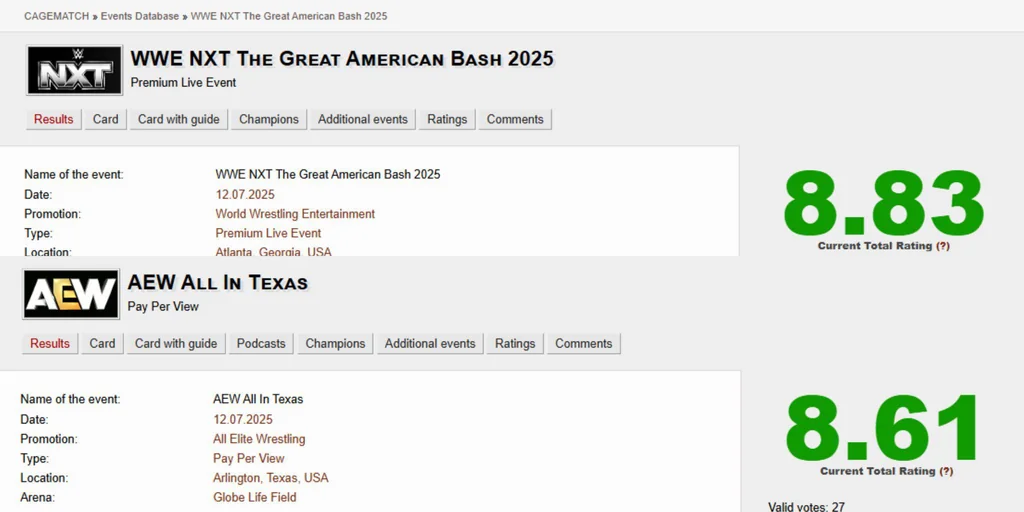This screenshot has height=512, width=1024.
Task: Open Globe Life Field arena link
Action: 255,498
